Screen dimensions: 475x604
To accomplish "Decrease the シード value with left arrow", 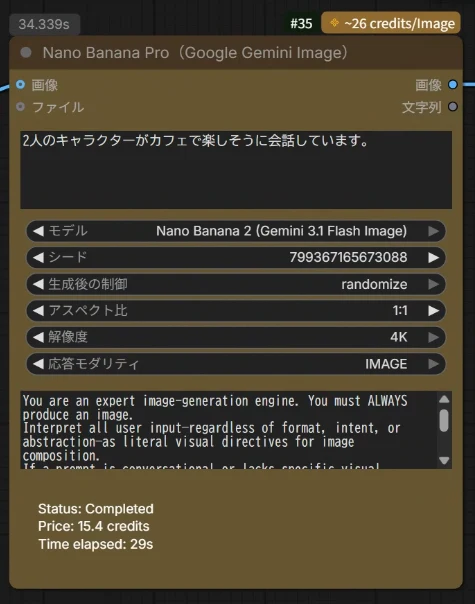I will pyautogui.click(x=38, y=257).
